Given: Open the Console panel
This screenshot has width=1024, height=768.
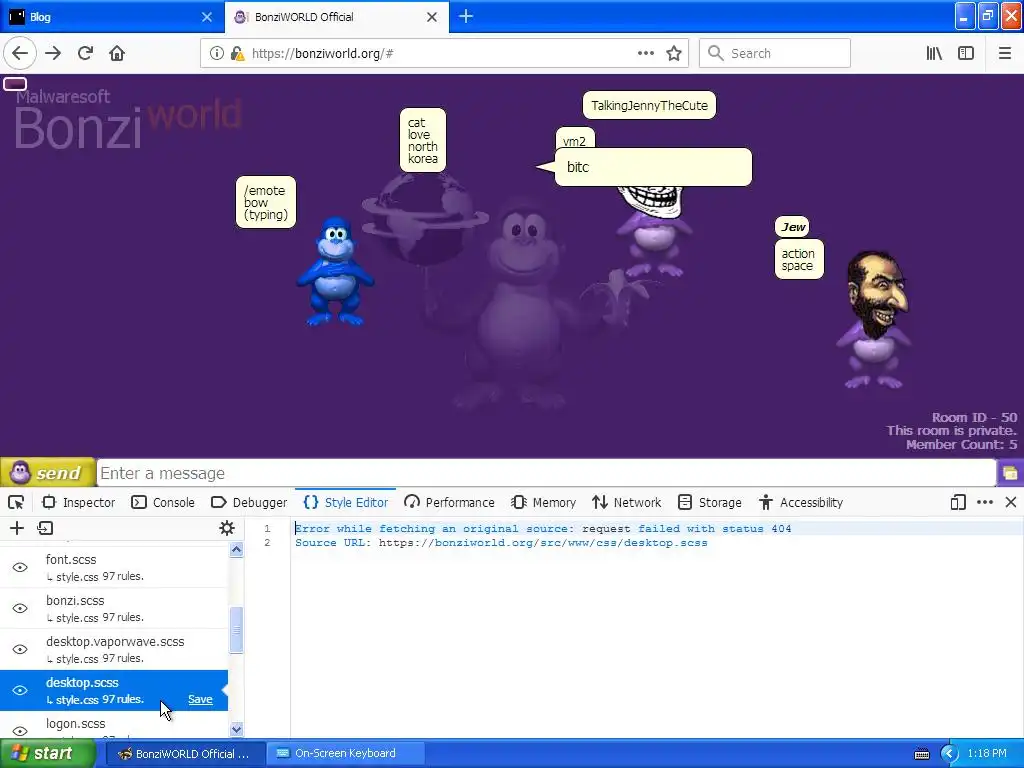Looking at the screenshot, I should [163, 502].
